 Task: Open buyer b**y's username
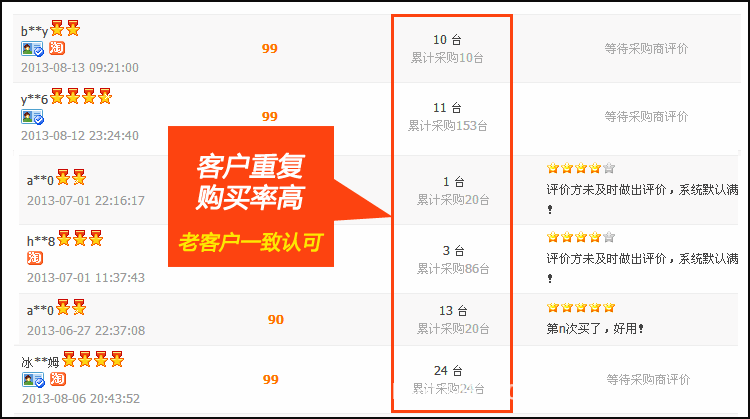point(34,32)
